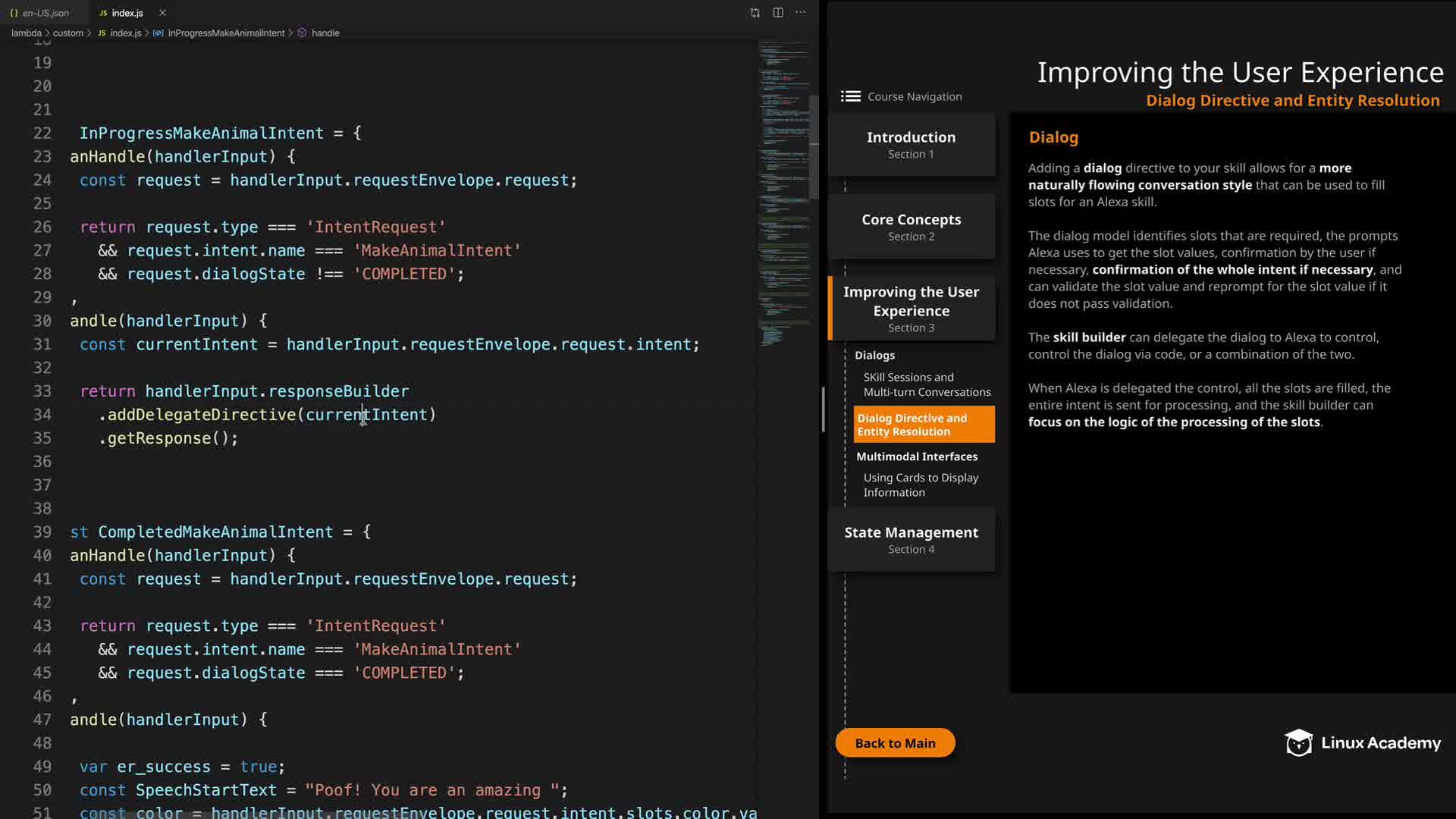This screenshot has width=1456, height=819.
Task: Click the InProgressMakeAnimalIntent symbol icon in breadcrumb
Action: click(158, 33)
